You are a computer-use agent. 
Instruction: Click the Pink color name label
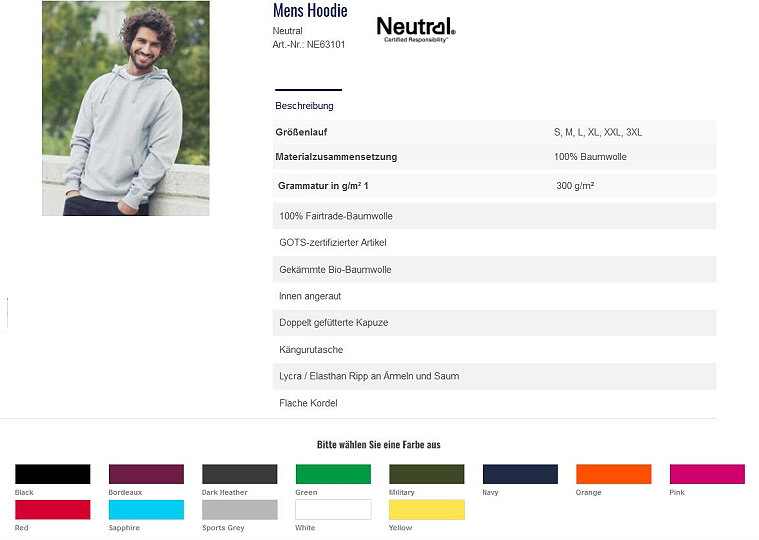click(677, 492)
